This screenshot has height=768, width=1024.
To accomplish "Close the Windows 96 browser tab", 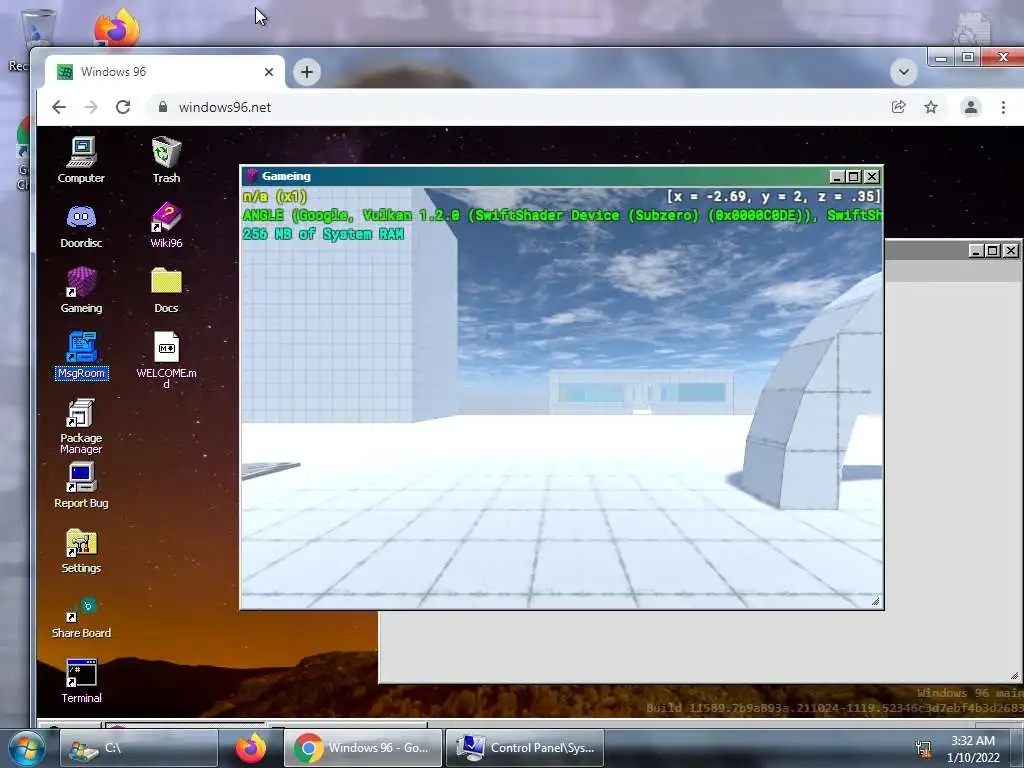I will coord(268,72).
